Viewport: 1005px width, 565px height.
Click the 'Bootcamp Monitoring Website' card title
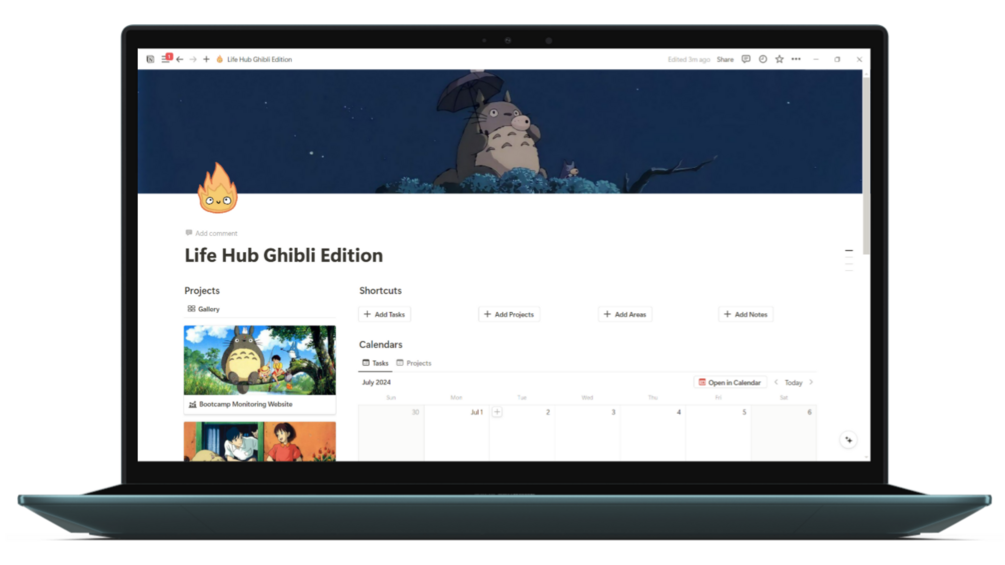pos(245,404)
